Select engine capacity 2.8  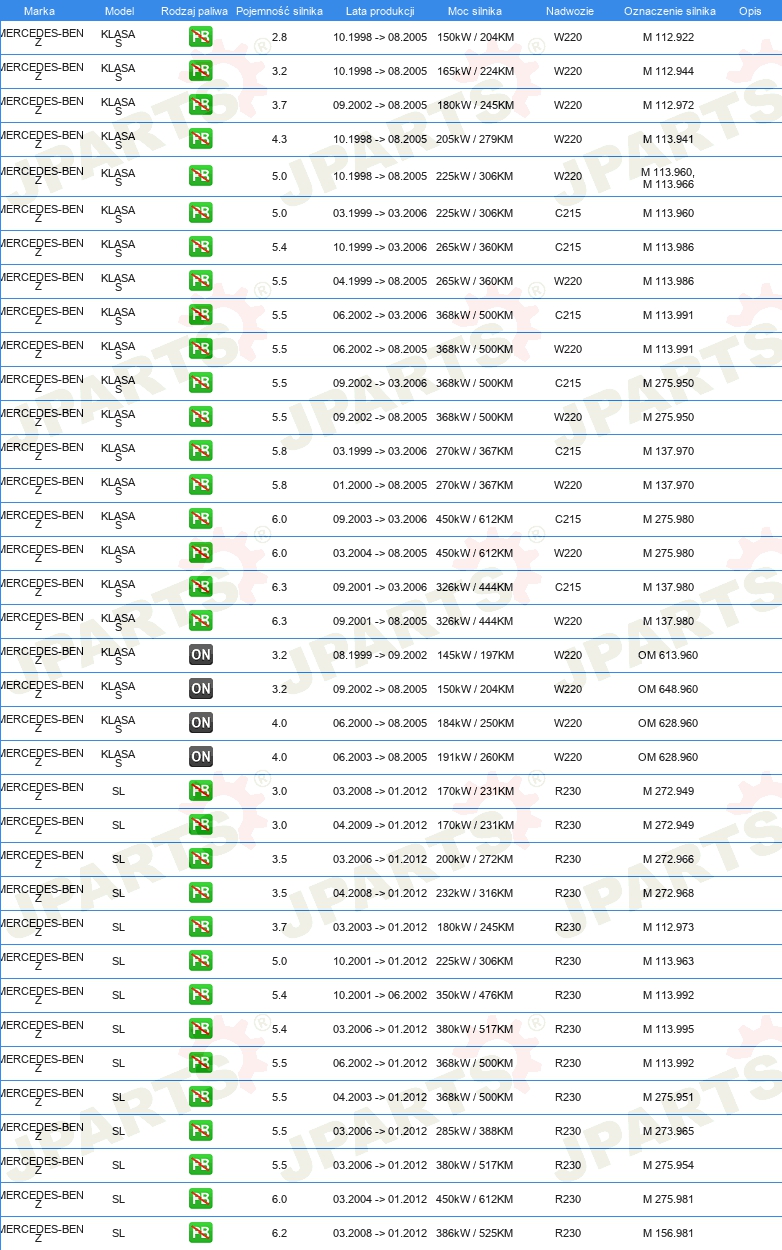click(279, 38)
